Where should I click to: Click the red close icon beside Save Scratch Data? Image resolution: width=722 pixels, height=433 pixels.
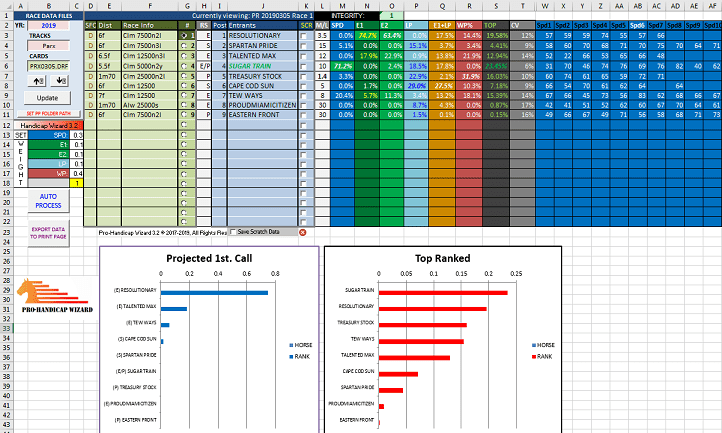pyautogui.click(x=305, y=232)
